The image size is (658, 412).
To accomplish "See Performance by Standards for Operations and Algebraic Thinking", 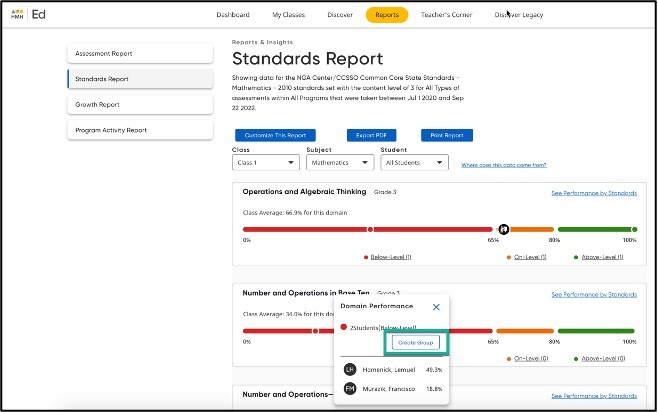I will point(594,193).
